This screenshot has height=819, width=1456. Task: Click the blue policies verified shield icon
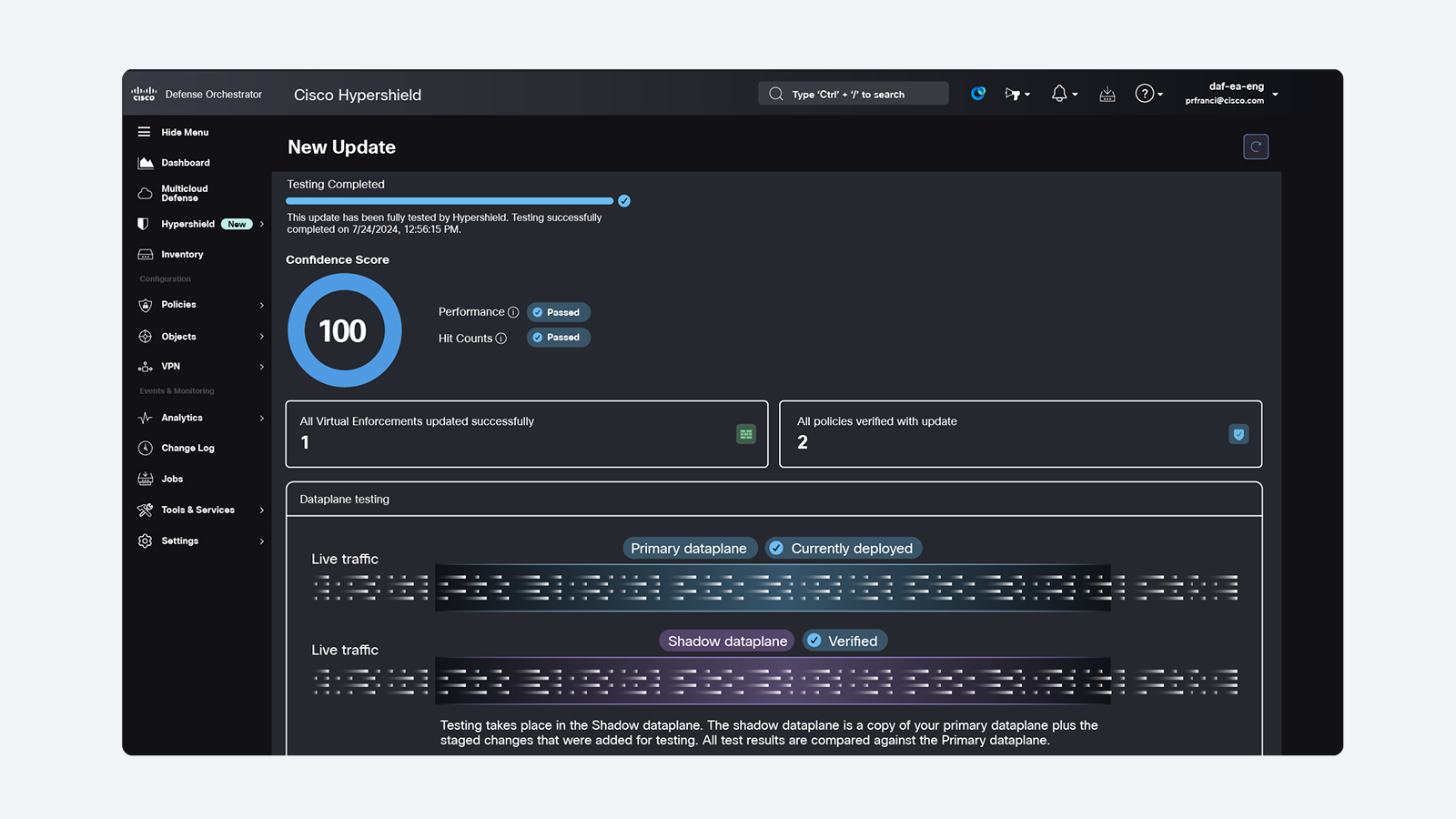pos(1239,434)
